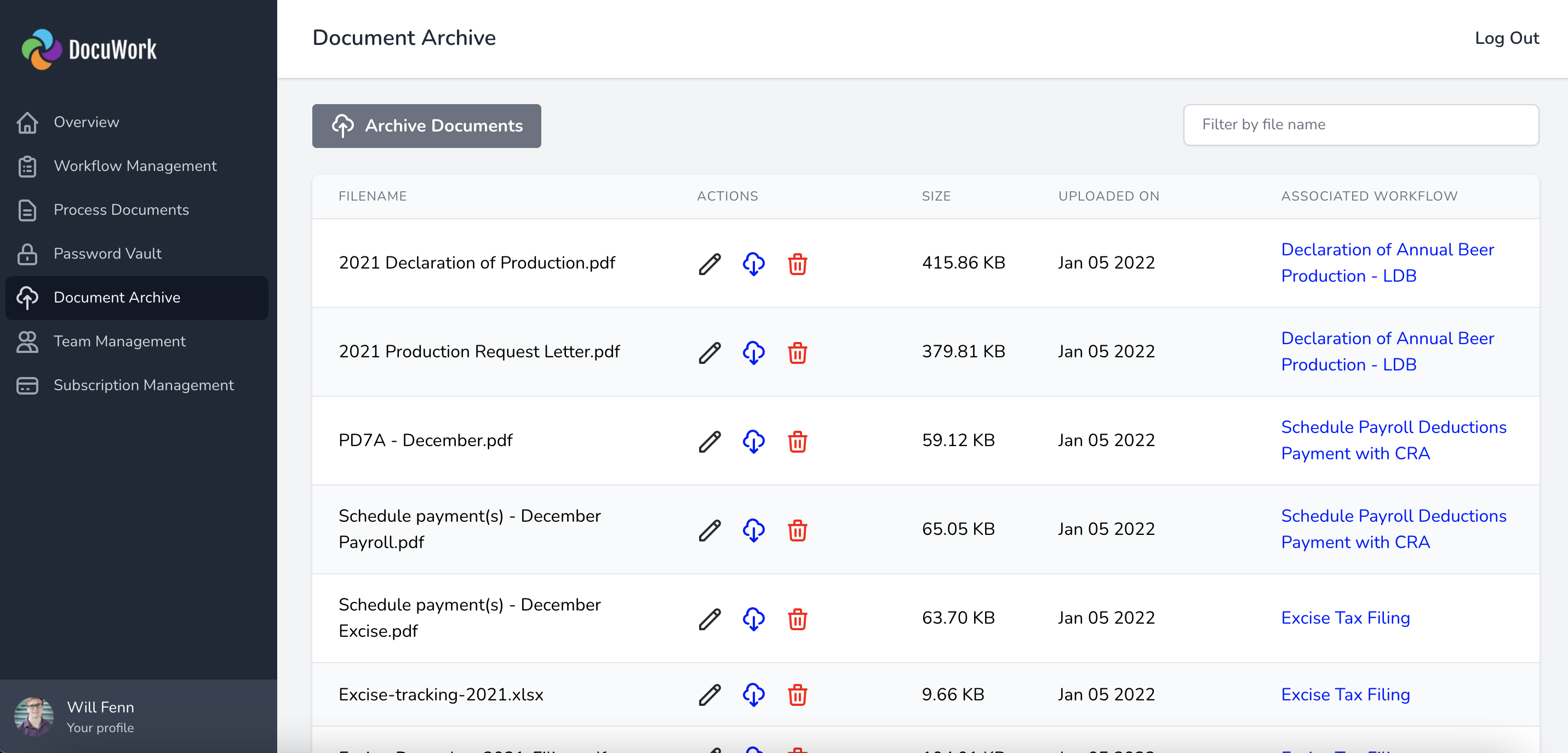
Task: Select the trash icon for Schedule payment(s) - December Payroll.pdf
Action: [798, 530]
